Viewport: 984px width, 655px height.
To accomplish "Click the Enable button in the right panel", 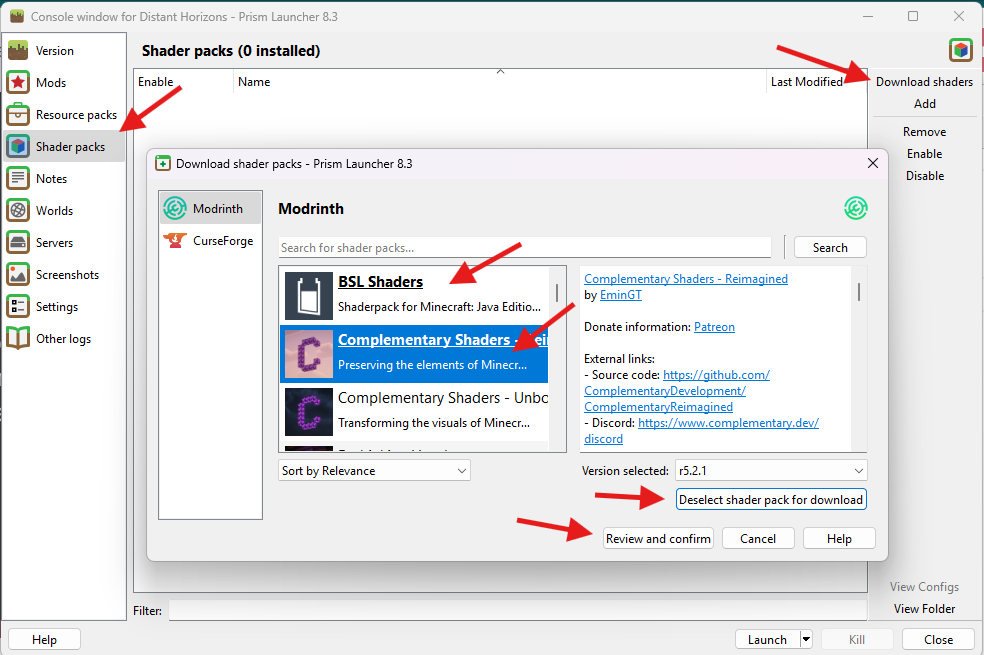I will click(924, 154).
